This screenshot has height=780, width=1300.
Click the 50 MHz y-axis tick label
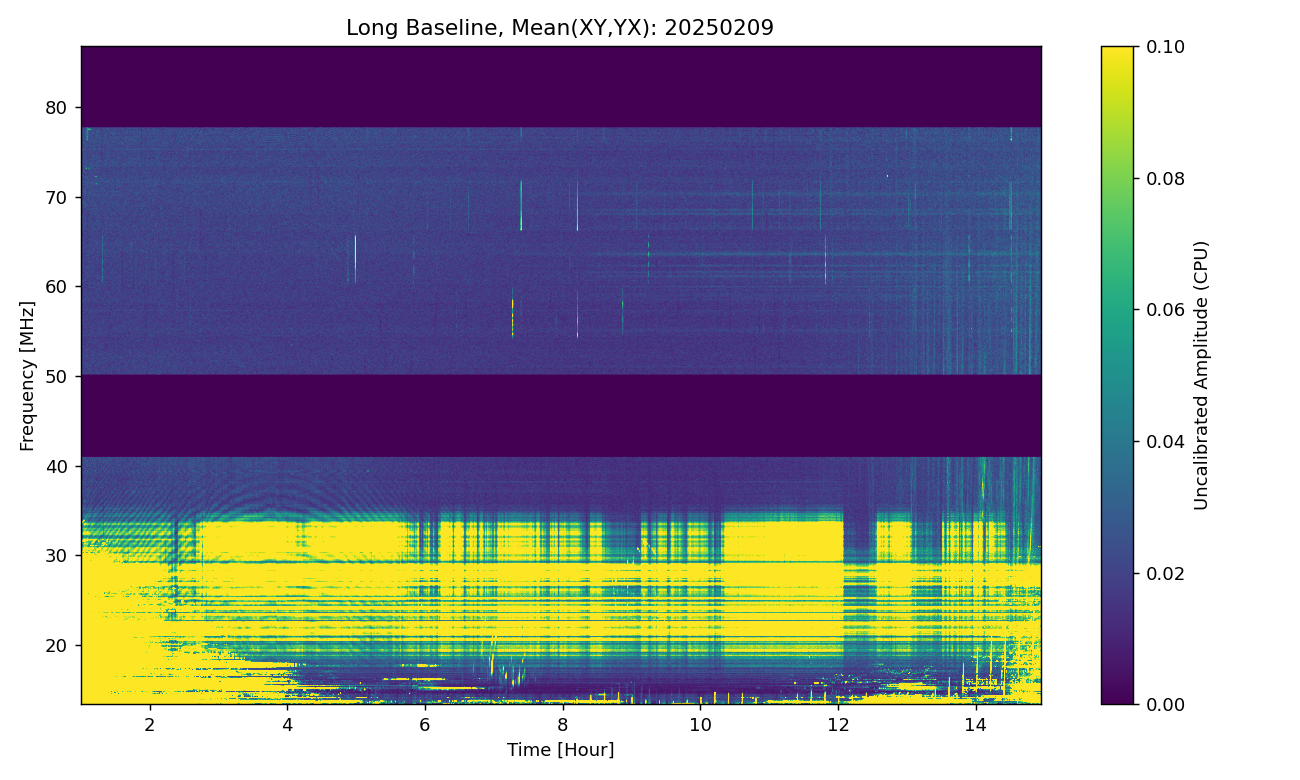point(56,376)
